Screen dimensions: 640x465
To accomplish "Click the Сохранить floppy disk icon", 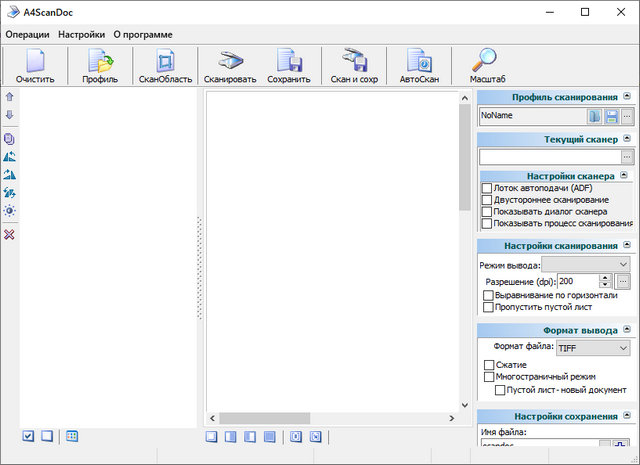I will pyautogui.click(x=289, y=61).
